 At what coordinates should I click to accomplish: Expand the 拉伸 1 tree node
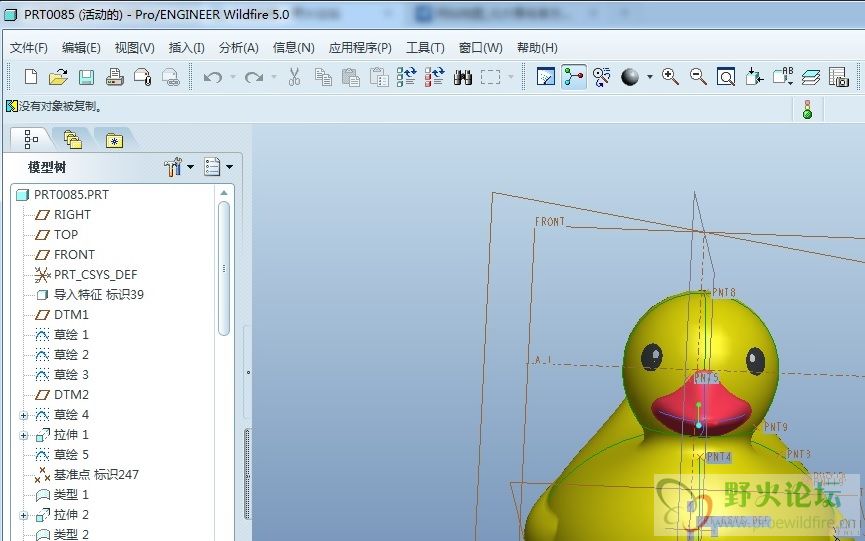tap(23, 435)
